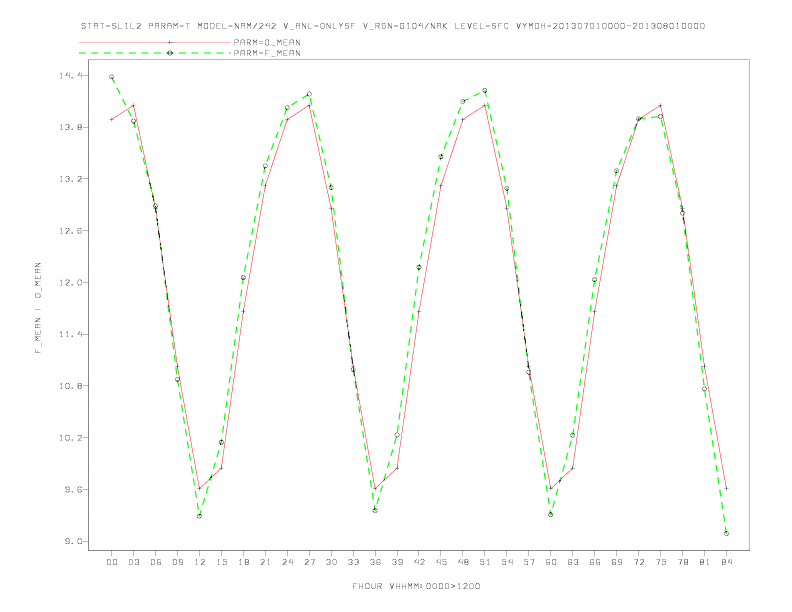Click the 12.6 y-axis tick value

[x=69, y=231]
